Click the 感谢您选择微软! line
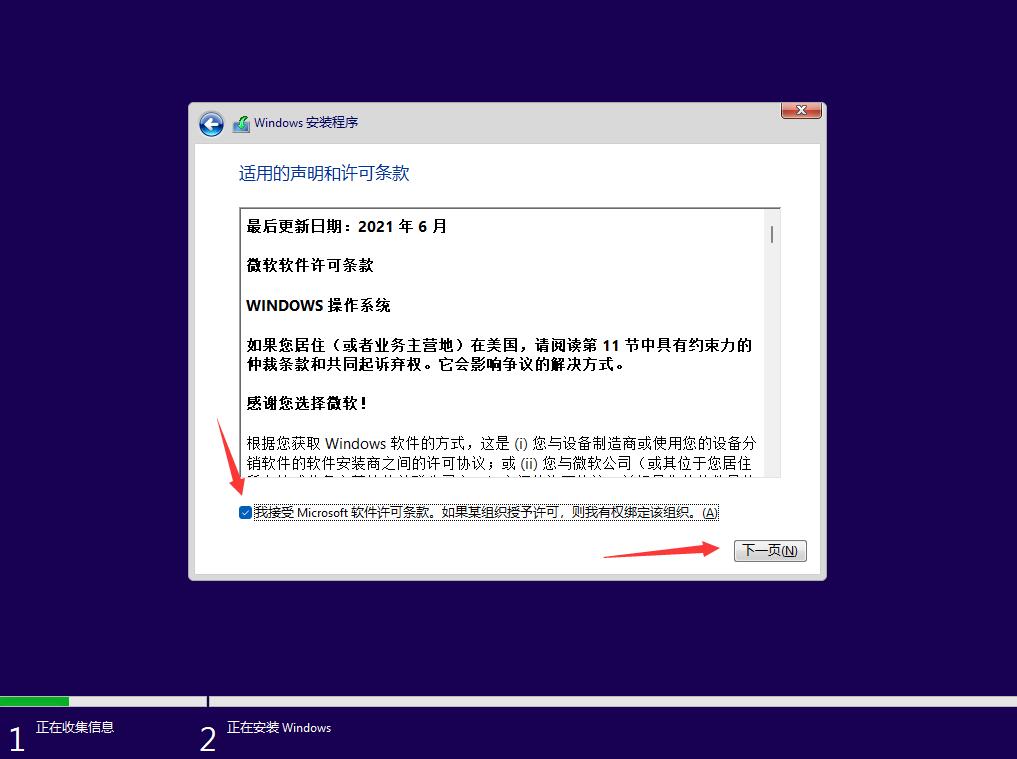This screenshot has width=1017, height=759. click(307, 403)
